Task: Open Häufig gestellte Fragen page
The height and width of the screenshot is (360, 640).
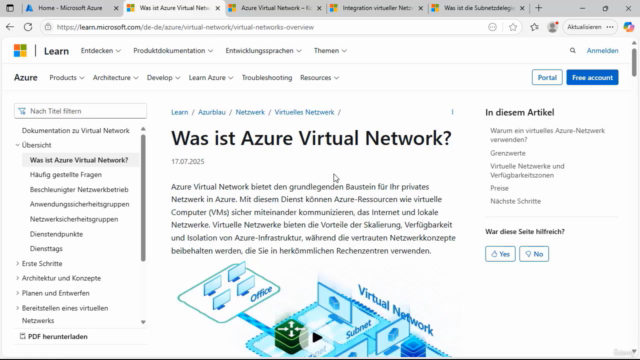Action: [x=66, y=175]
